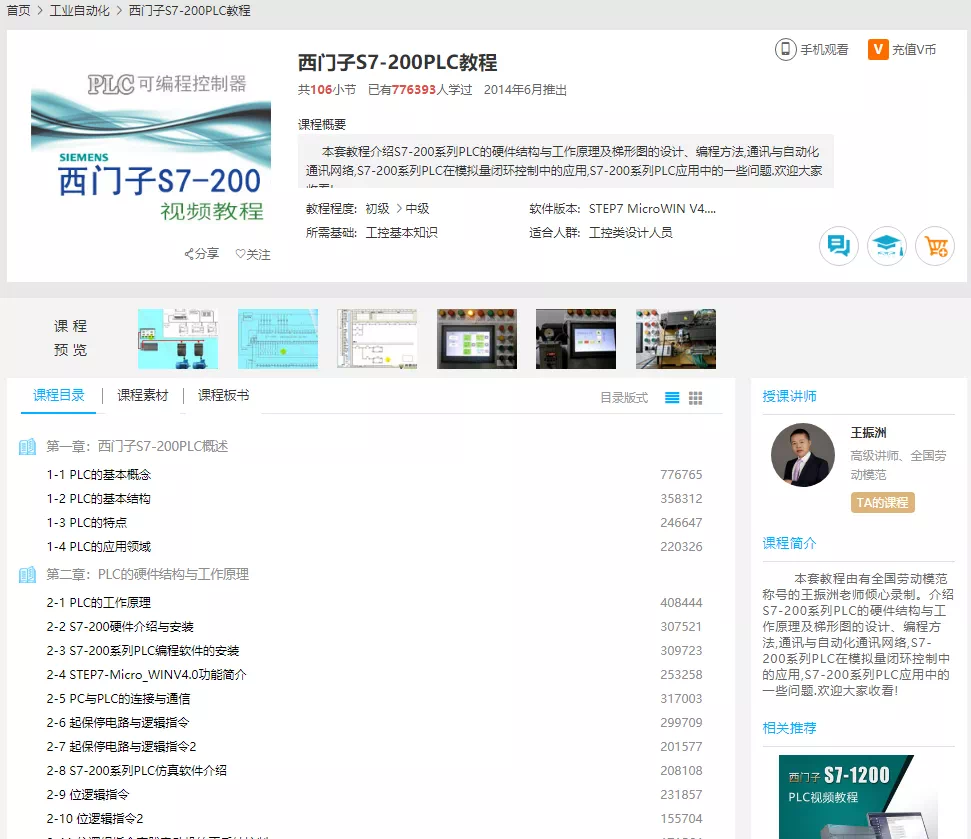Click the book icon beside 第一章

point(28,446)
